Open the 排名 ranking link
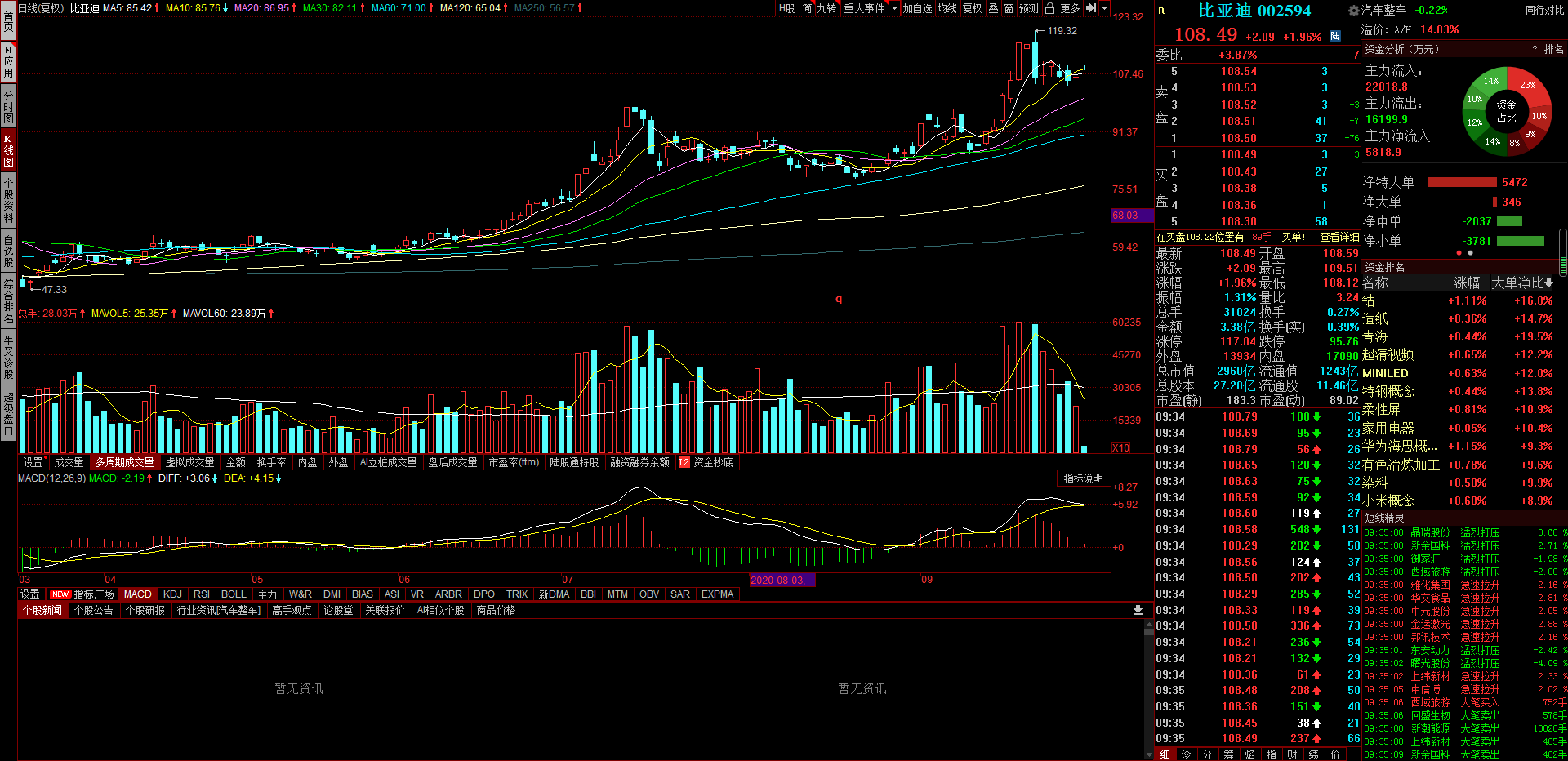 1553,49
